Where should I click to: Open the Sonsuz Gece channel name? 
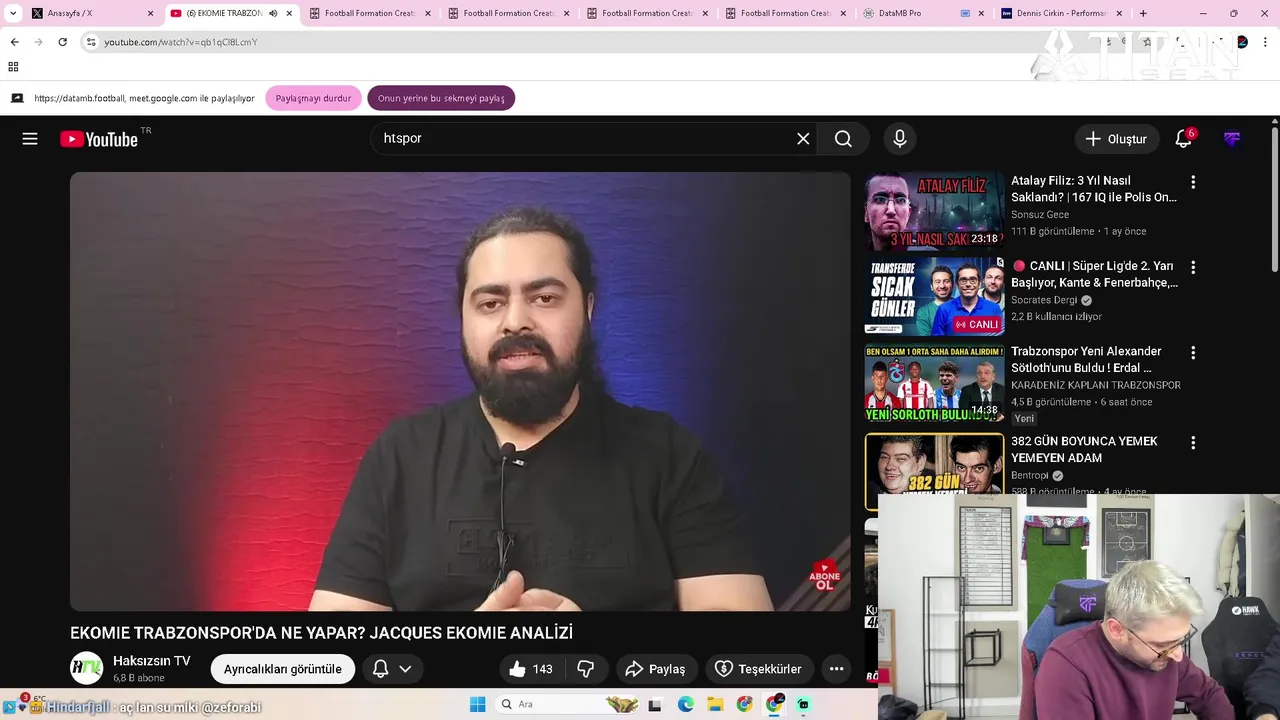point(1040,215)
